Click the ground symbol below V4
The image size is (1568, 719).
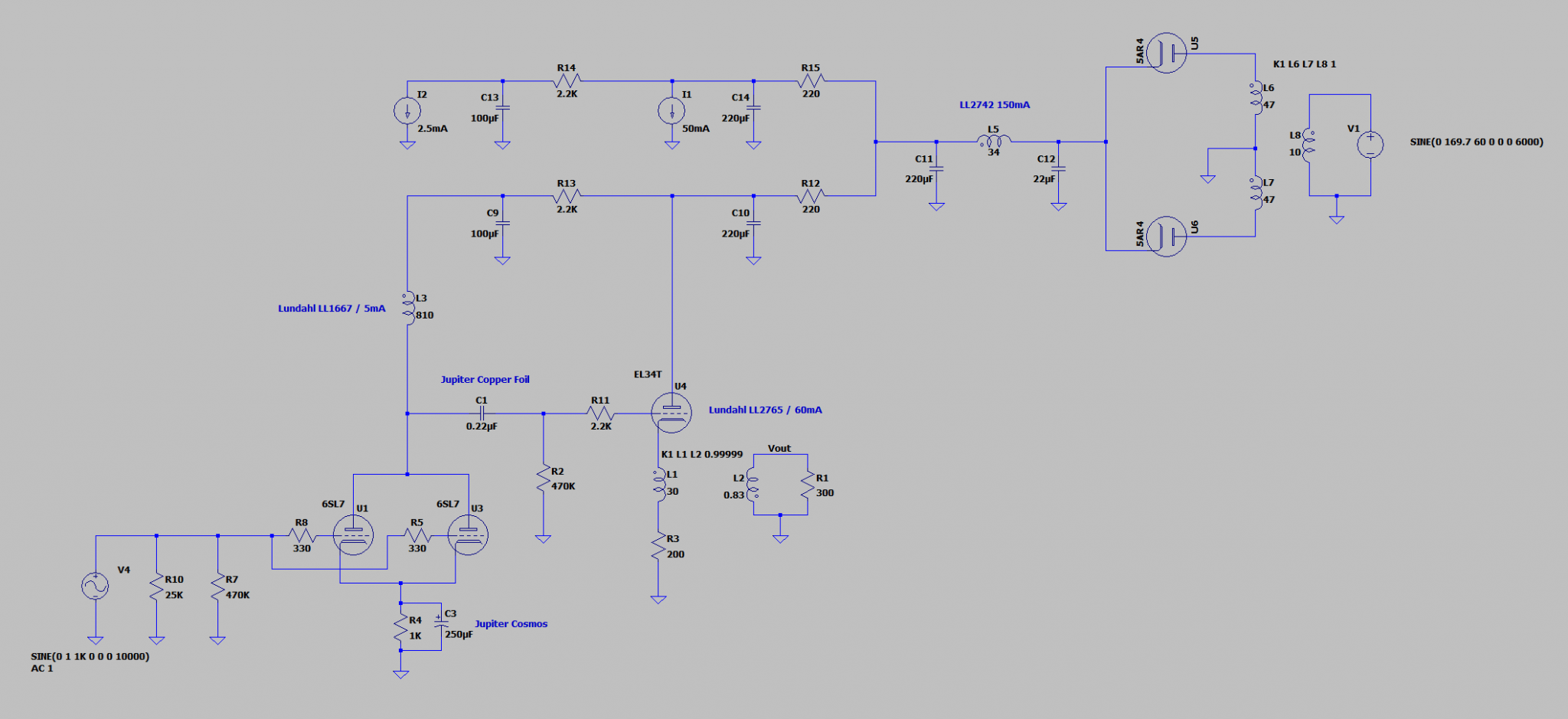click(95, 640)
